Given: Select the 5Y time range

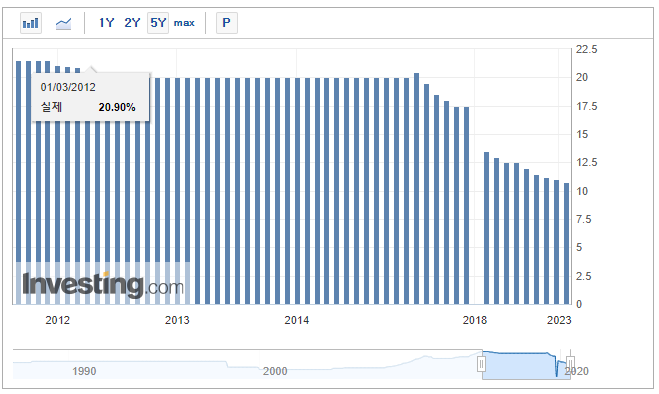Looking at the screenshot, I should coord(158,23).
